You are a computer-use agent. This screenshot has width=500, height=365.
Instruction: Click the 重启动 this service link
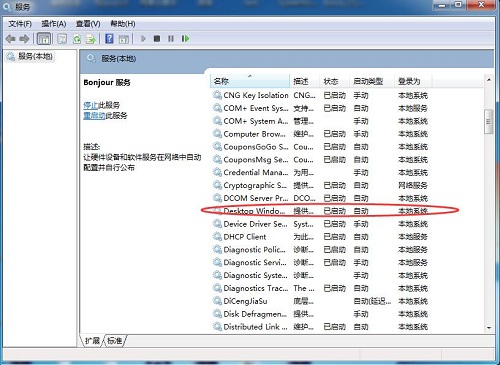[94, 116]
